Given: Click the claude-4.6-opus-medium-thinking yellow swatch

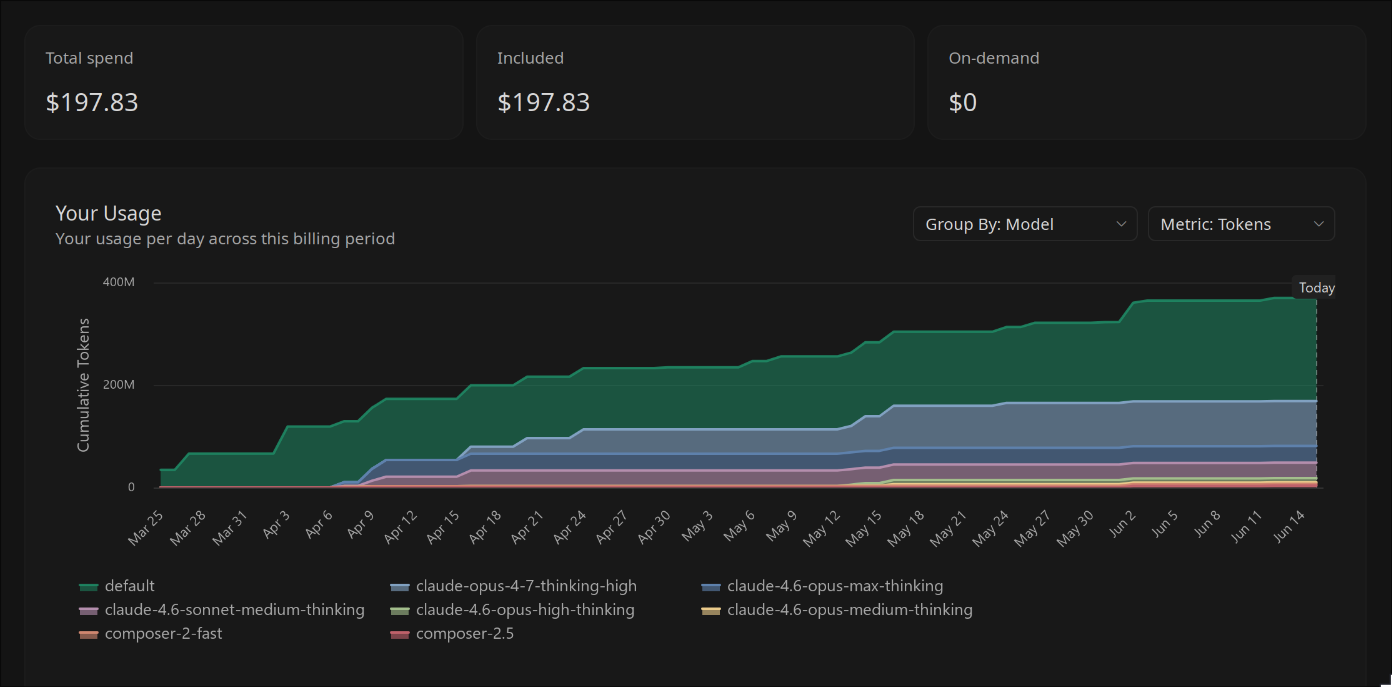Looking at the screenshot, I should click(711, 610).
